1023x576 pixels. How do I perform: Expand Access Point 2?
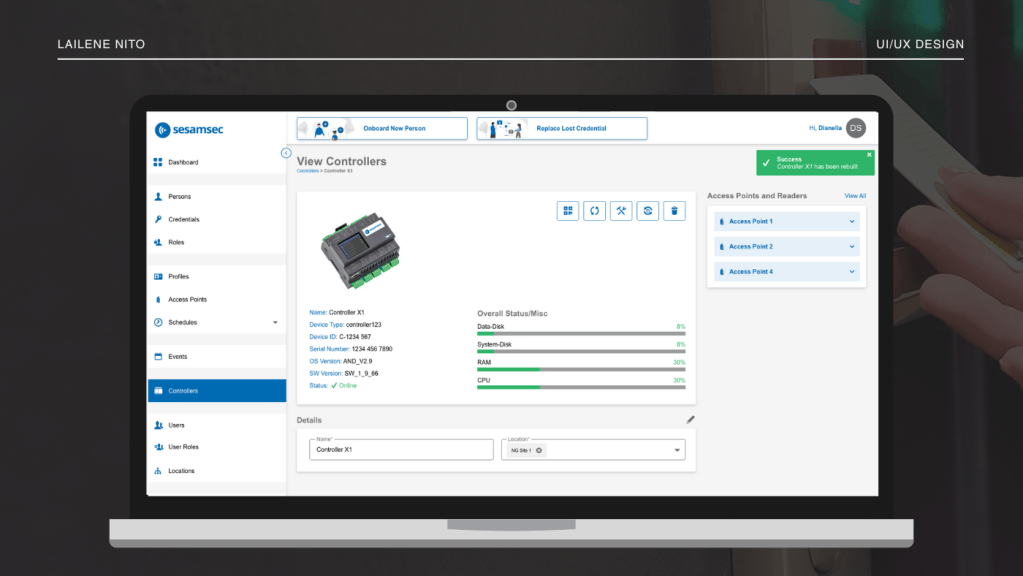pos(852,246)
